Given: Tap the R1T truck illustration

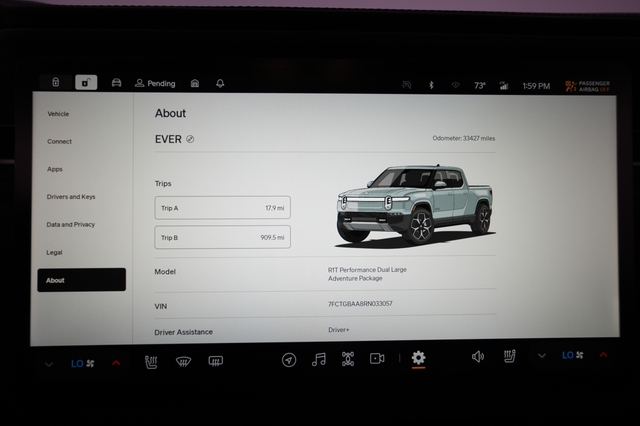Looking at the screenshot, I should pos(415,205).
